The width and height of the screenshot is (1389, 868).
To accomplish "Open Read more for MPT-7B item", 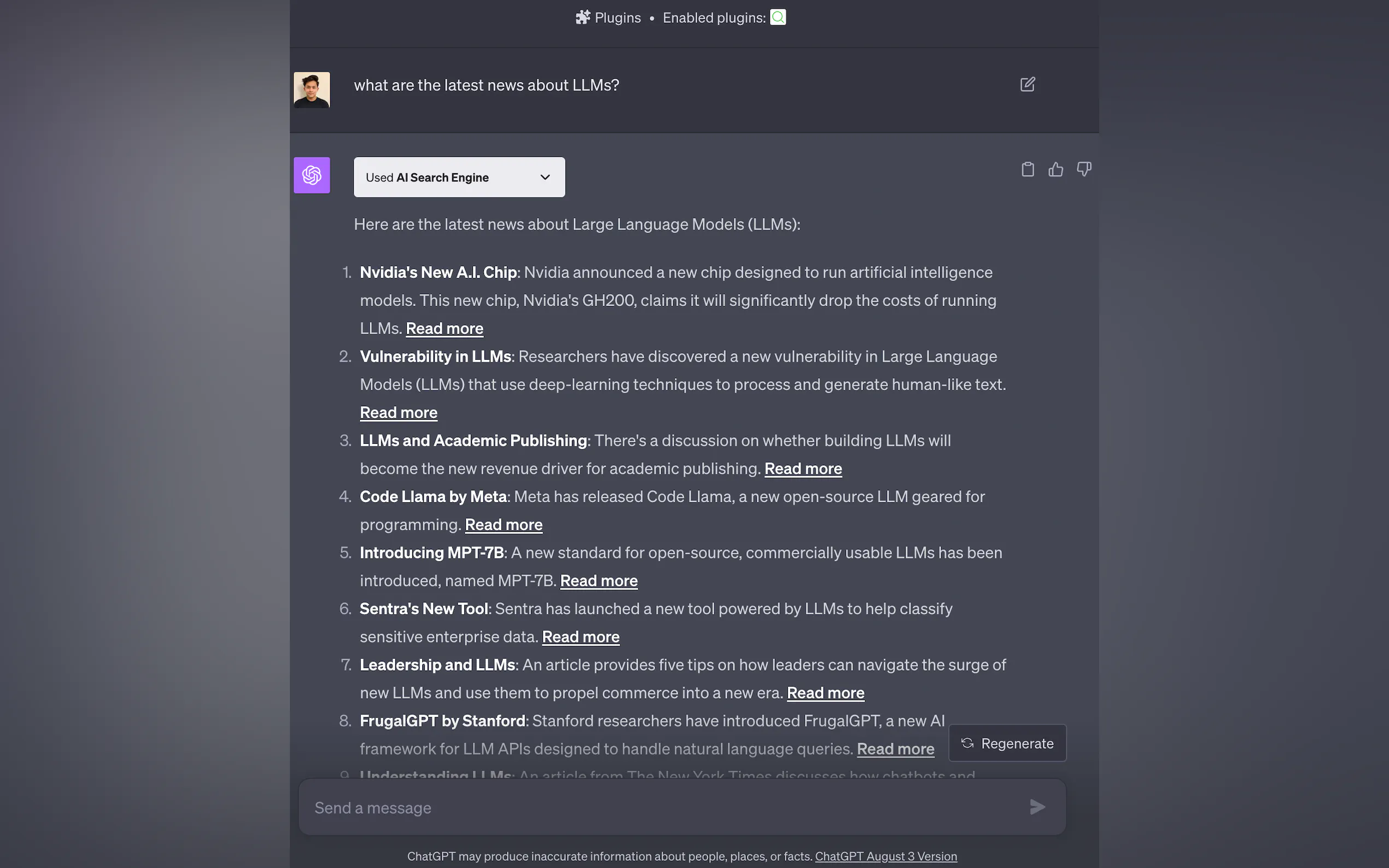I will 598,581.
